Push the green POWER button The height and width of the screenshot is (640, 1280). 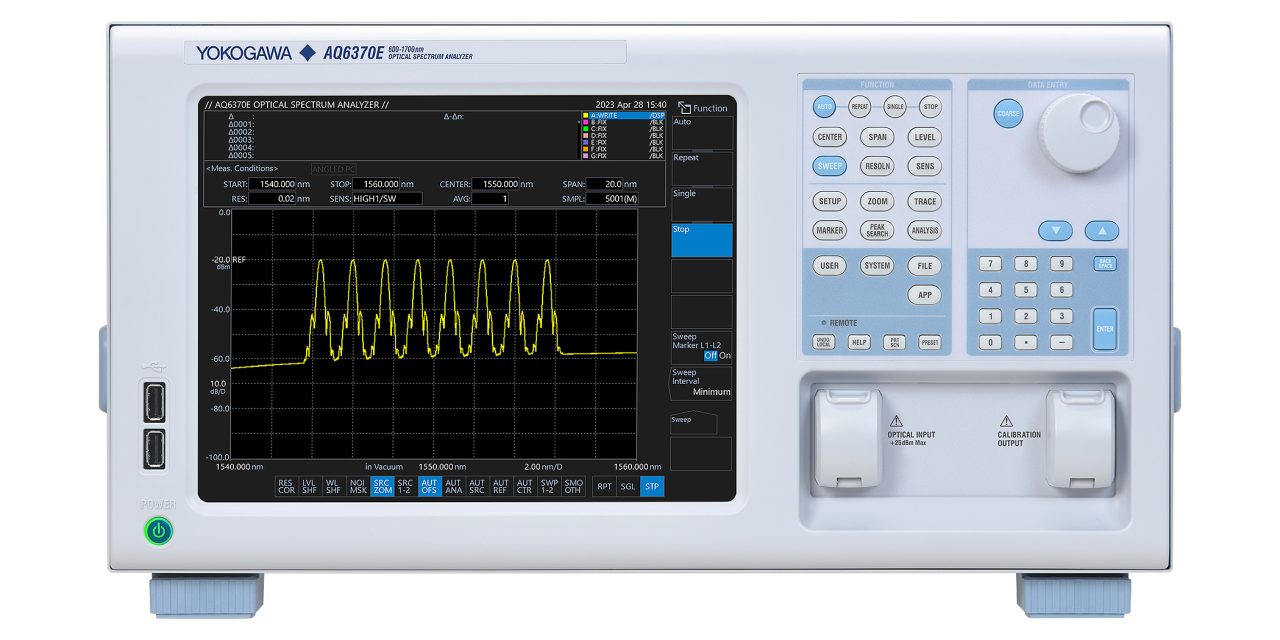(158, 531)
